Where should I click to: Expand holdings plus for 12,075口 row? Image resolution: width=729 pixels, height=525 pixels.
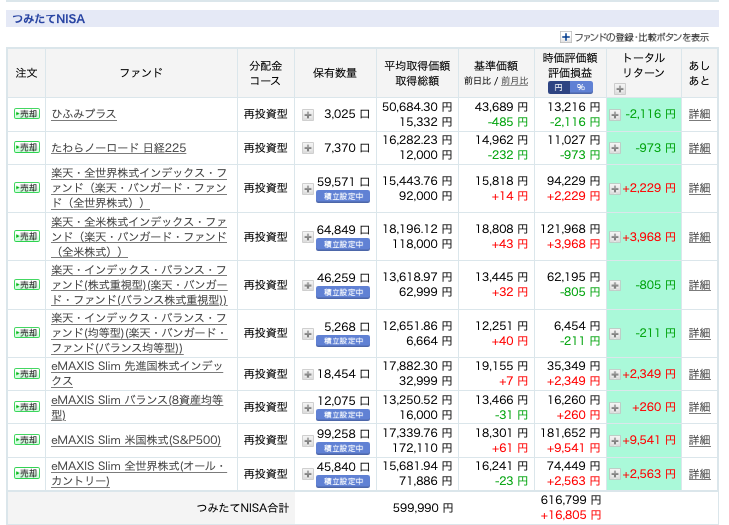(x=308, y=408)
